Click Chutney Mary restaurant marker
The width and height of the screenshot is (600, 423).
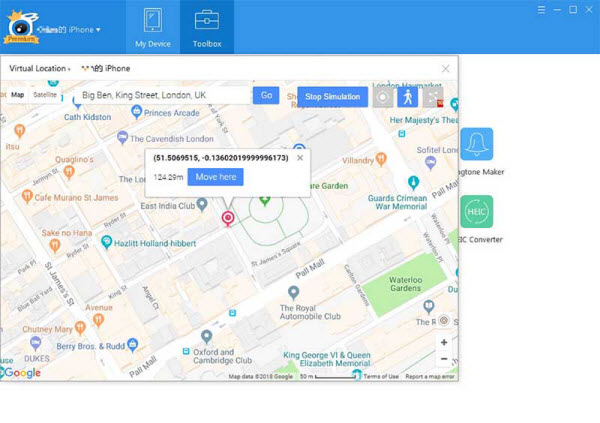pyautogui.click(x=80, y=328)
